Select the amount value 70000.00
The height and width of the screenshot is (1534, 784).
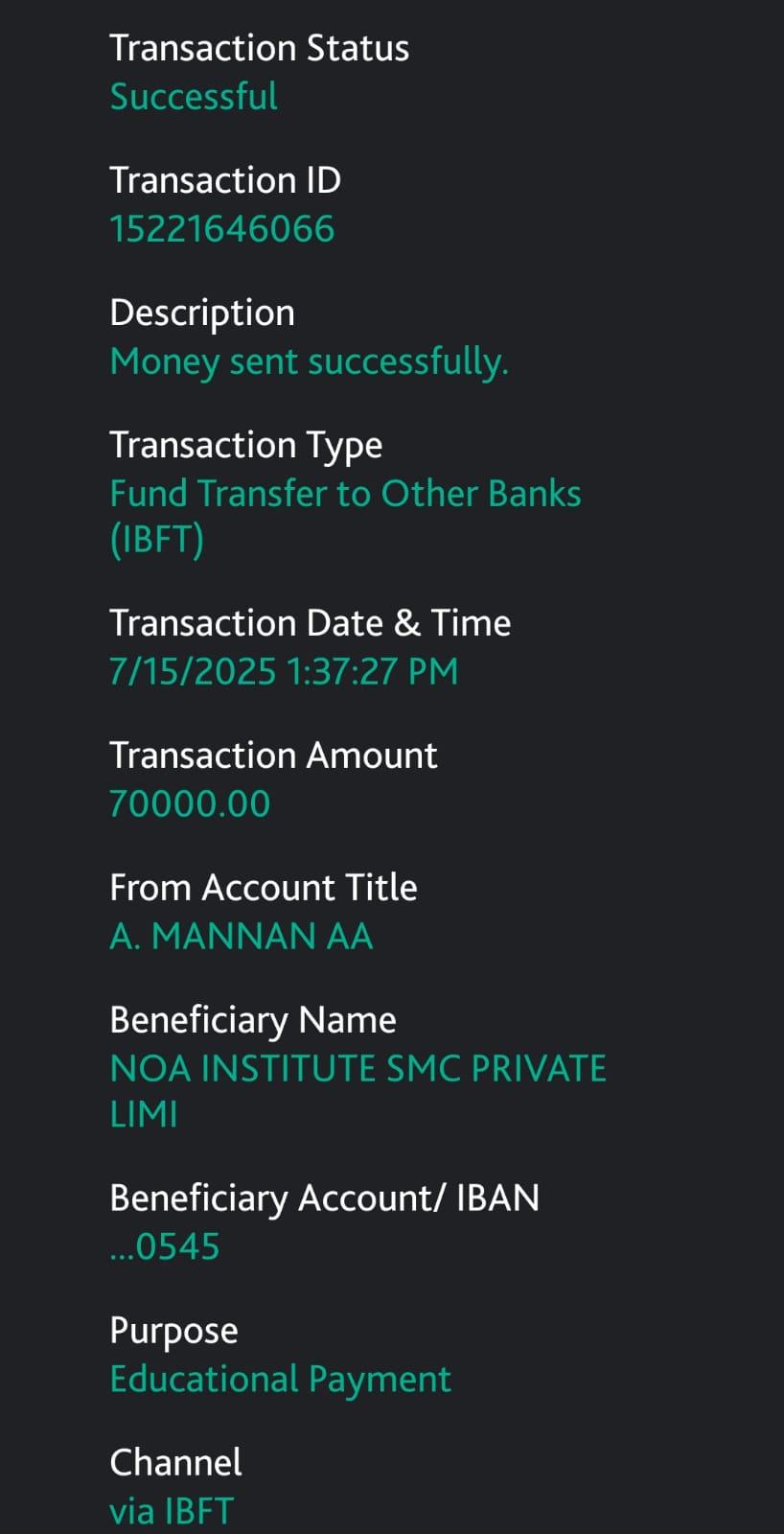click(x=190, y=803)
